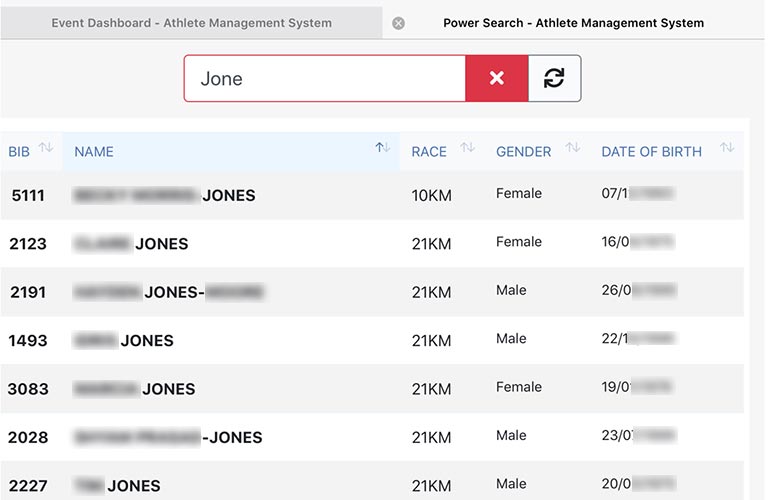Clear the search with the red X button
This screenshot has height=500, width=770.
point(496,78)
